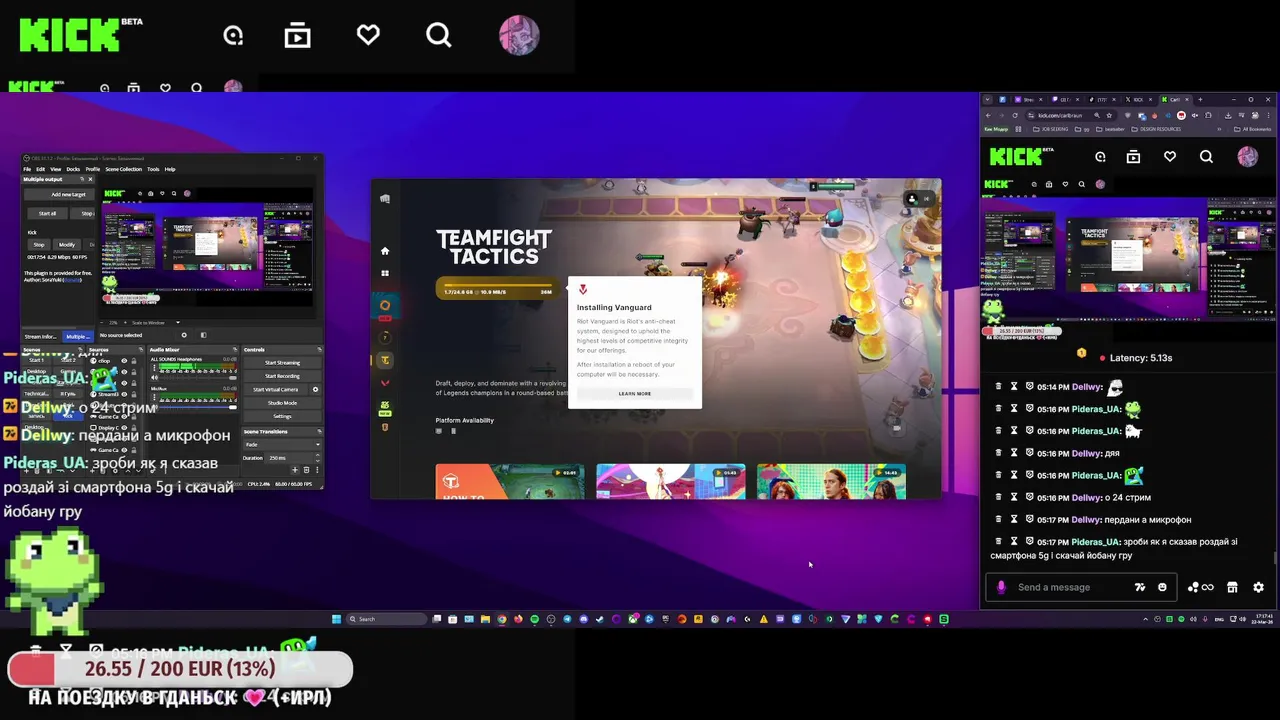This screenshot has height=720, width=1280.
Task: Open the emoji picker in chat input
Action: pos(1162,587)
